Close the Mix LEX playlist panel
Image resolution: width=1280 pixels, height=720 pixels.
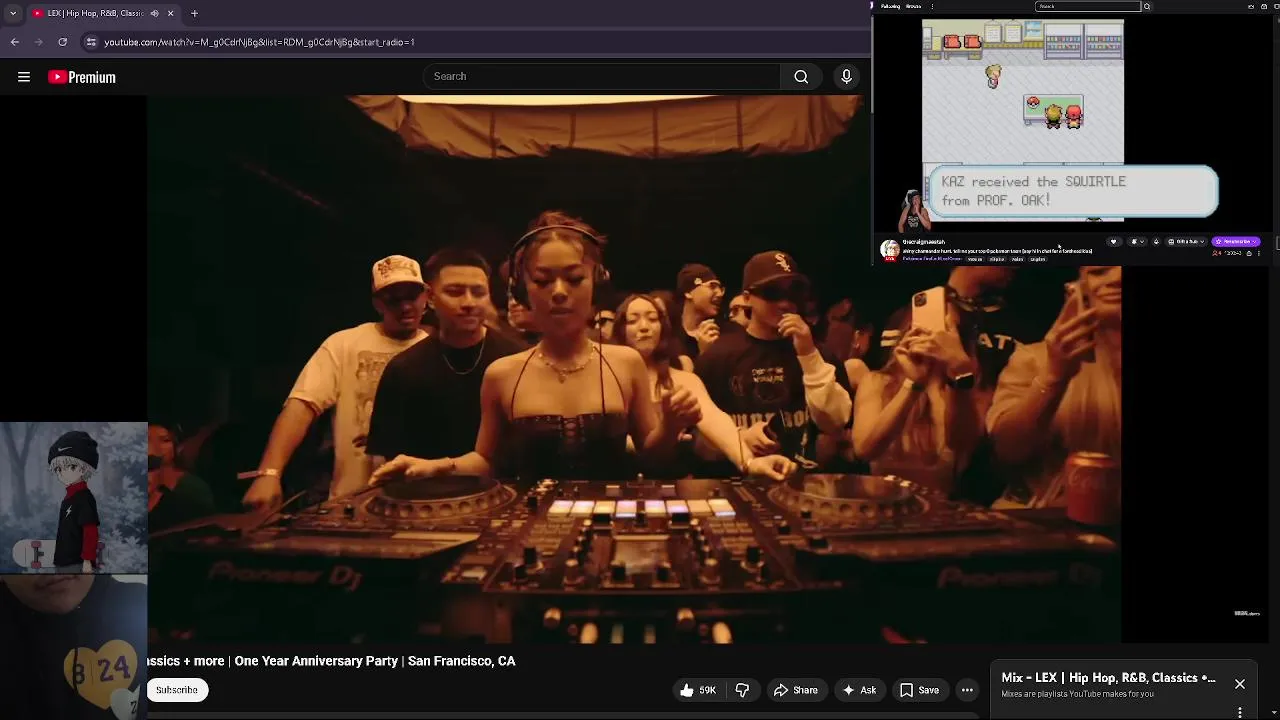pyautogui.click(x=1240, y=684)
